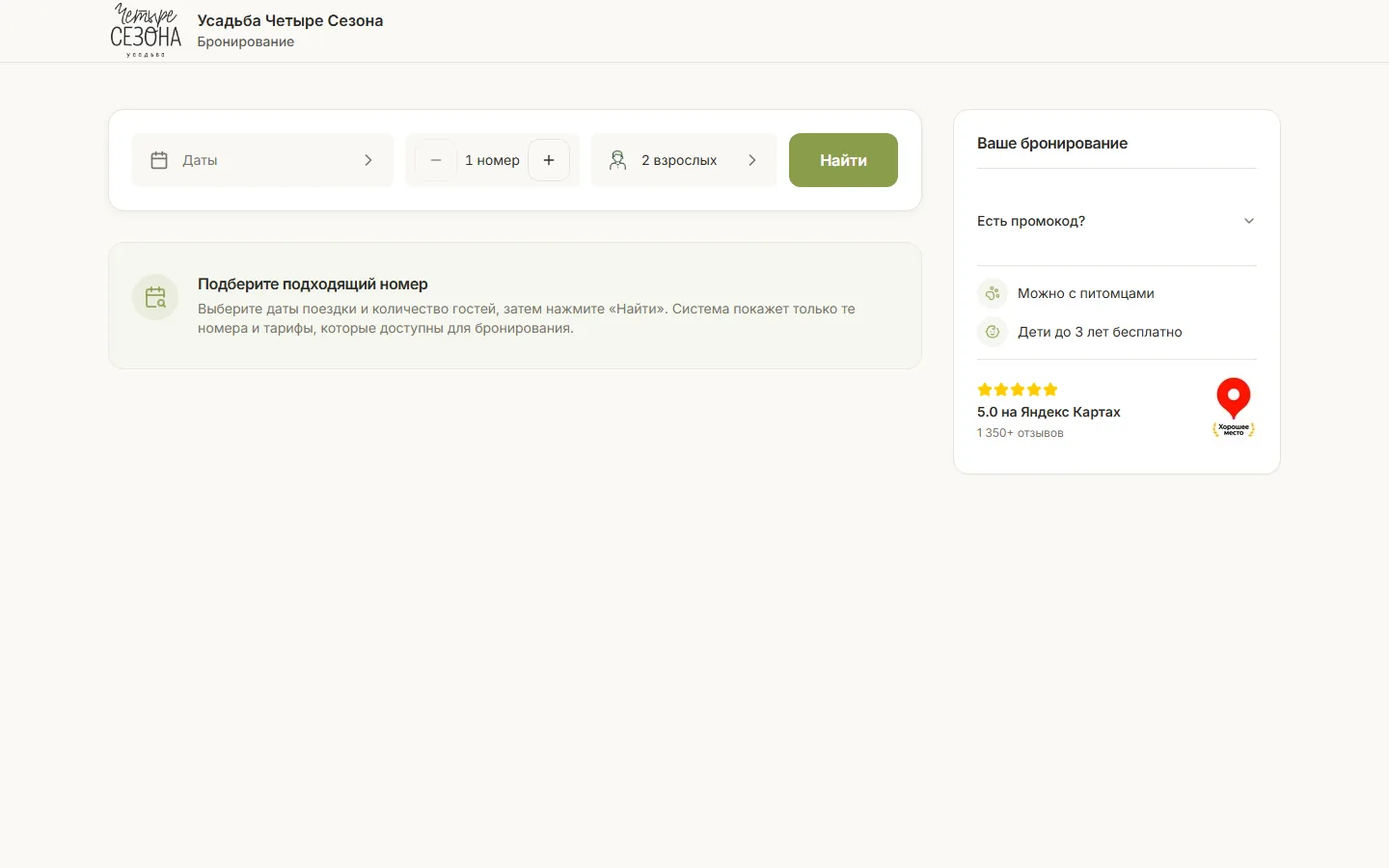The height and width of the screenshot is (868, 1389).
Task: Click the guest person icon
Action: click(617, 160)
